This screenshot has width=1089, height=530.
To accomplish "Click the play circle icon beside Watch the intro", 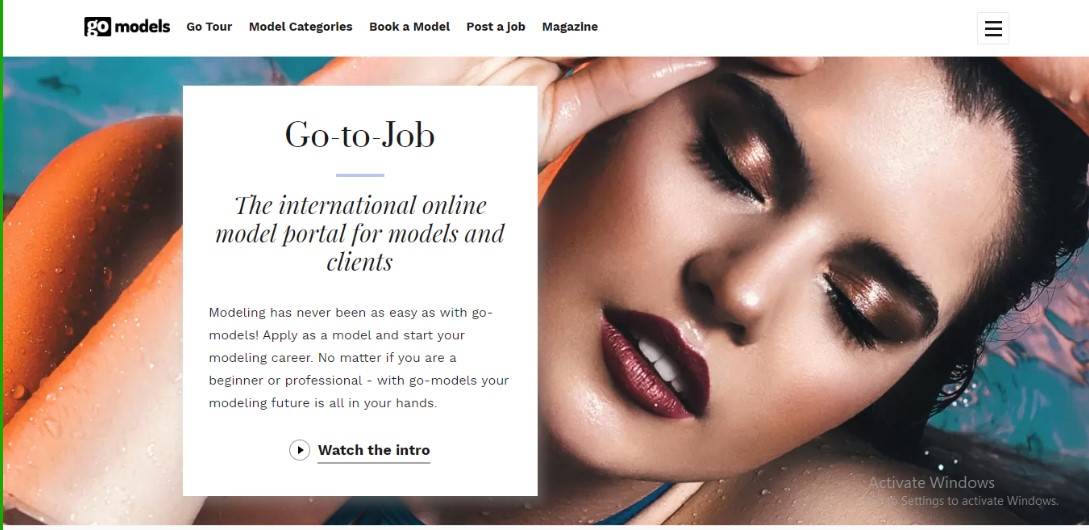I will [299, 450].
